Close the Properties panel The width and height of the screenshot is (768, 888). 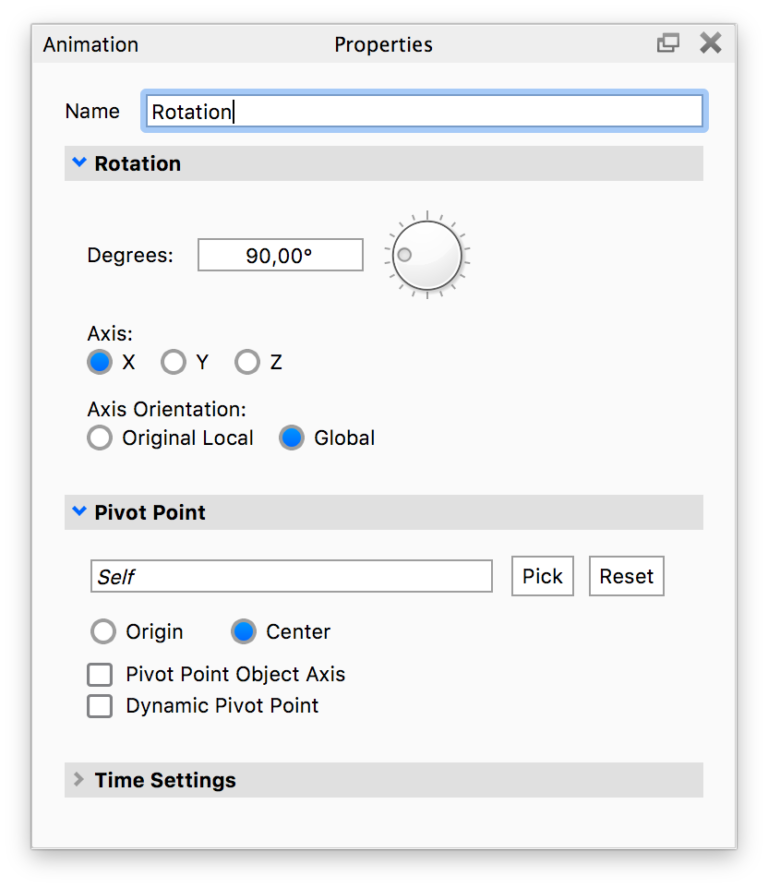coord(710,43)
